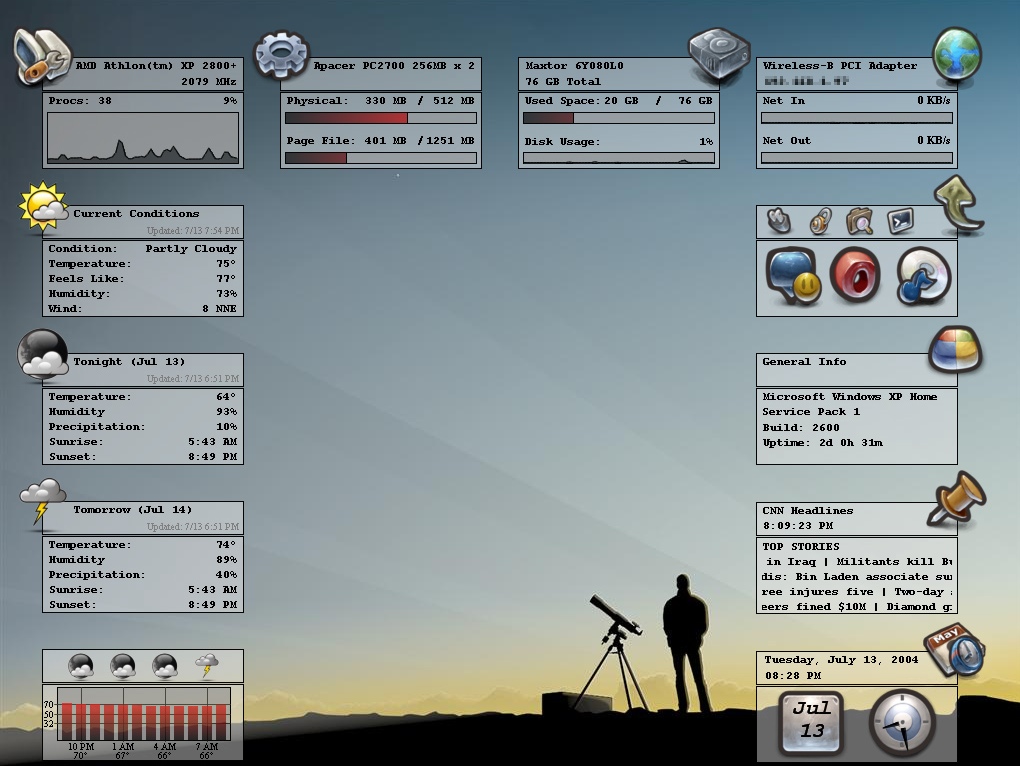Click the Jul 13 calendar date icon

click(x=812, y=722)
